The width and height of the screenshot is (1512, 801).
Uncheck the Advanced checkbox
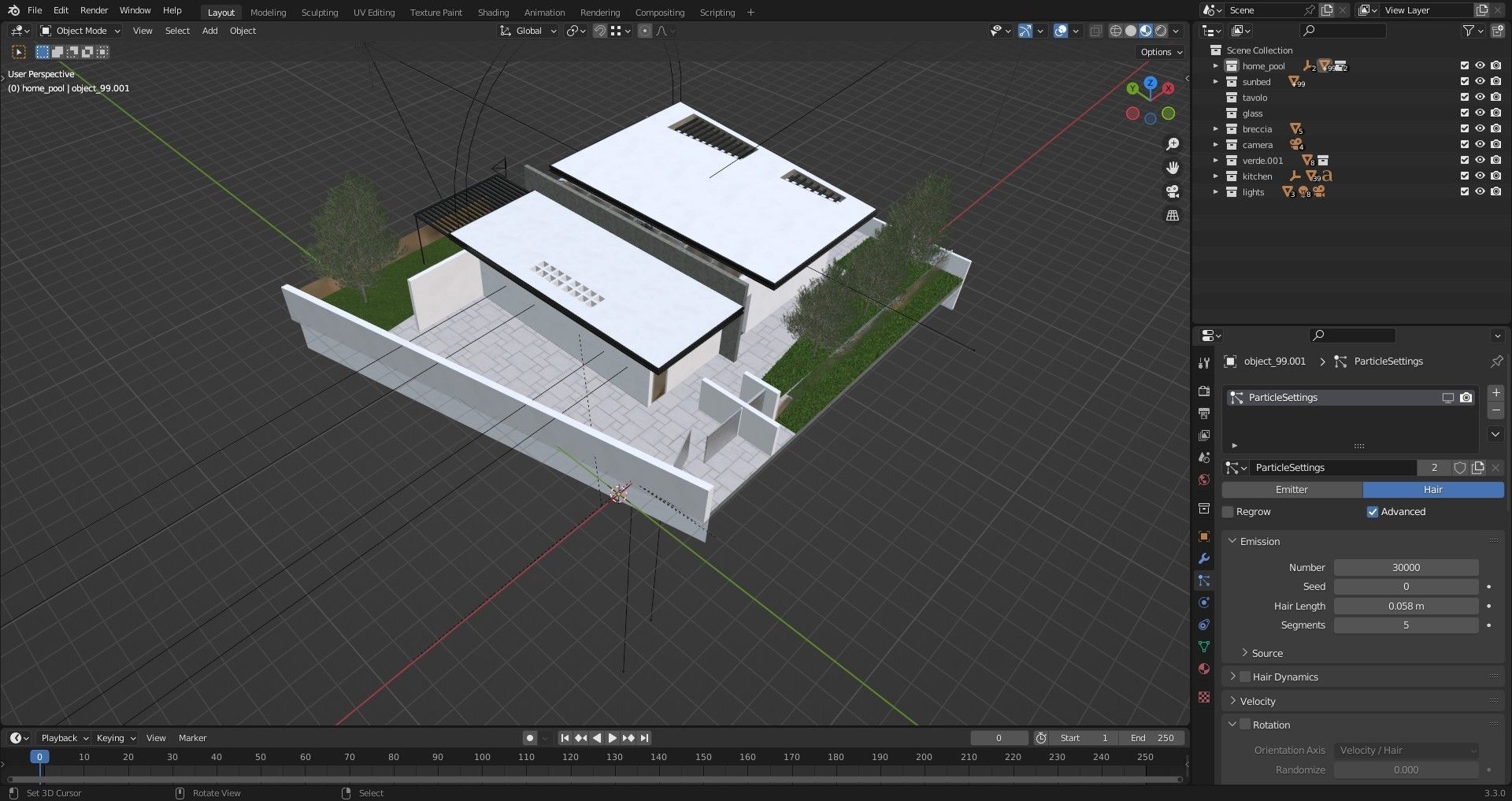coord(1373,512)
